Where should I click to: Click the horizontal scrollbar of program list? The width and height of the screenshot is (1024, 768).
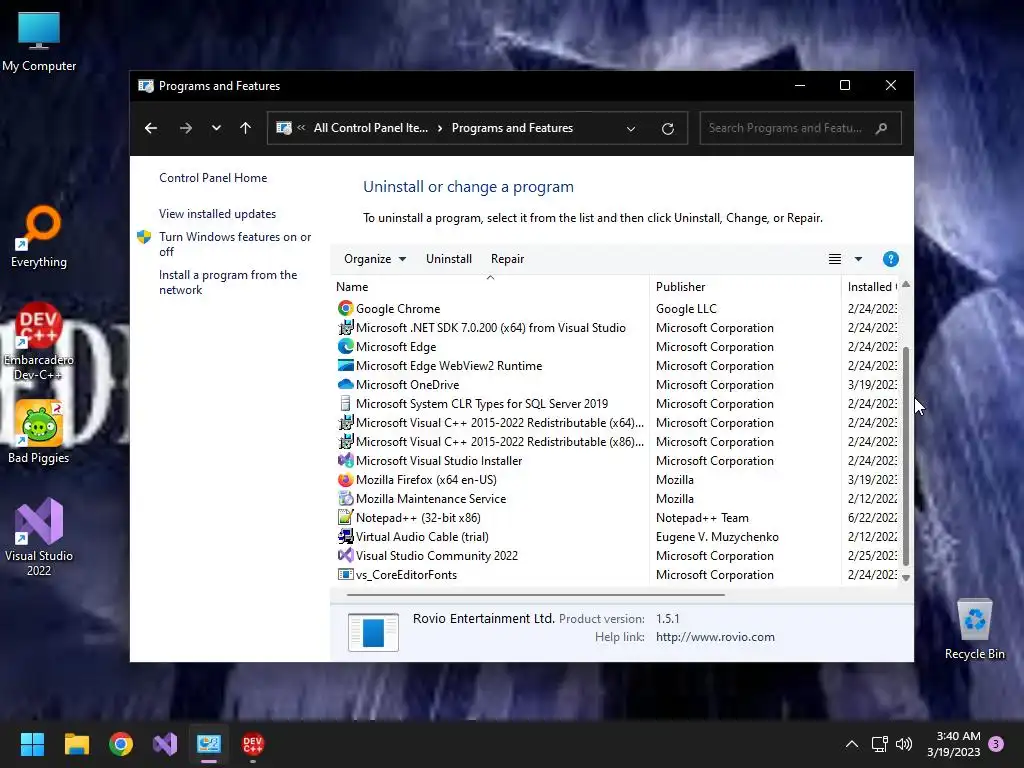[x=536, y=595]
